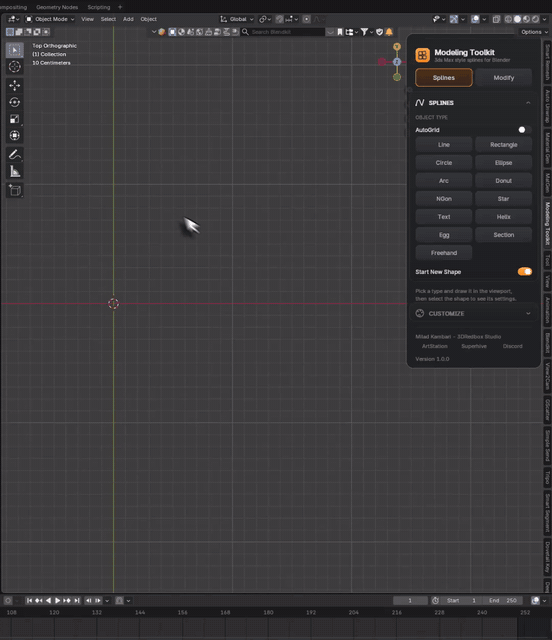Toggle snapping magnet in the header
This screenshot has height=640, width=552.
(x=279, y=19)
